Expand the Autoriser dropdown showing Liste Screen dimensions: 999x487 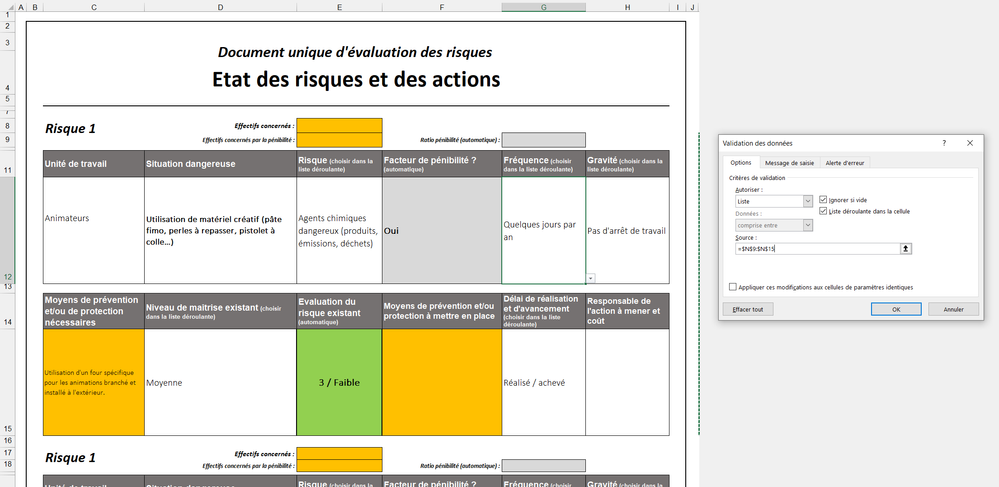[x=808, y=201]
